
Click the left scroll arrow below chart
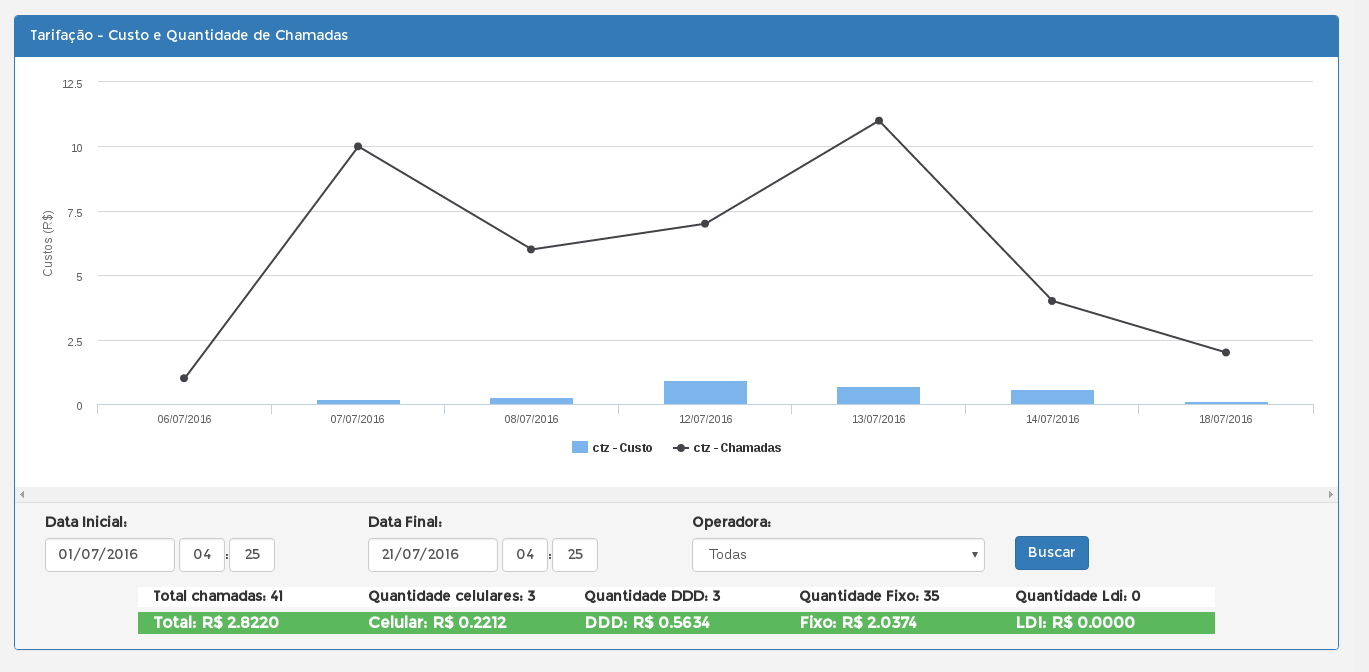[x=21, y=494]
